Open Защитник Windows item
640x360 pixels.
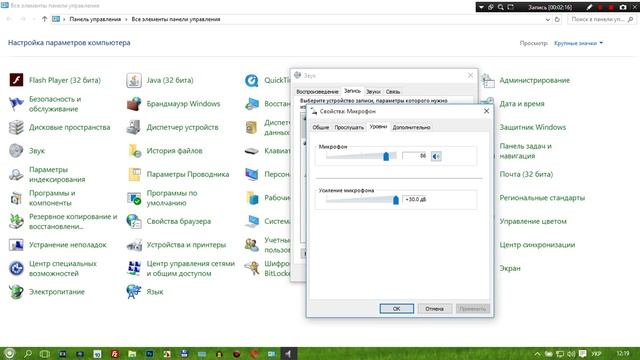pyautogui.click(x=533, y=127)
